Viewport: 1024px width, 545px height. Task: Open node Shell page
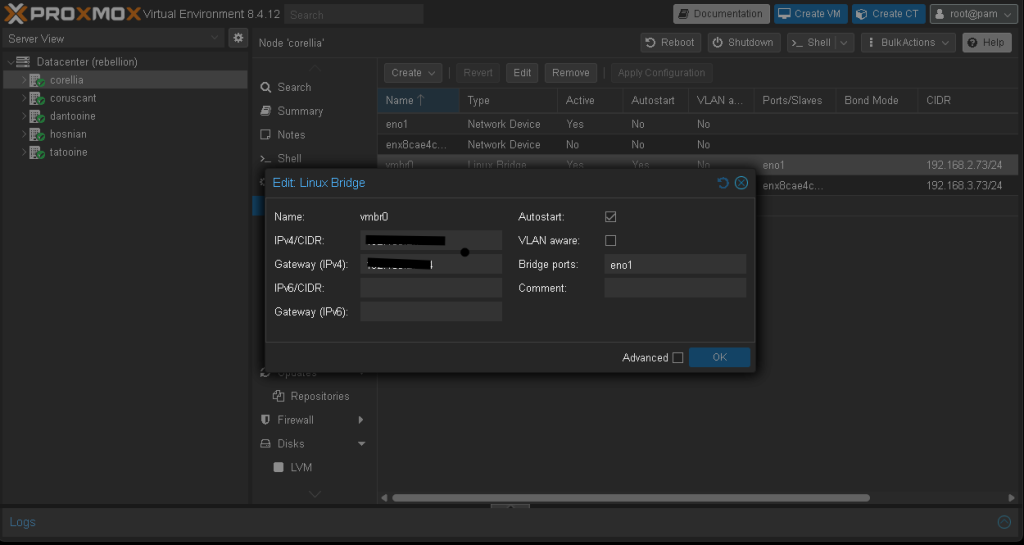(x=289, y=158)
